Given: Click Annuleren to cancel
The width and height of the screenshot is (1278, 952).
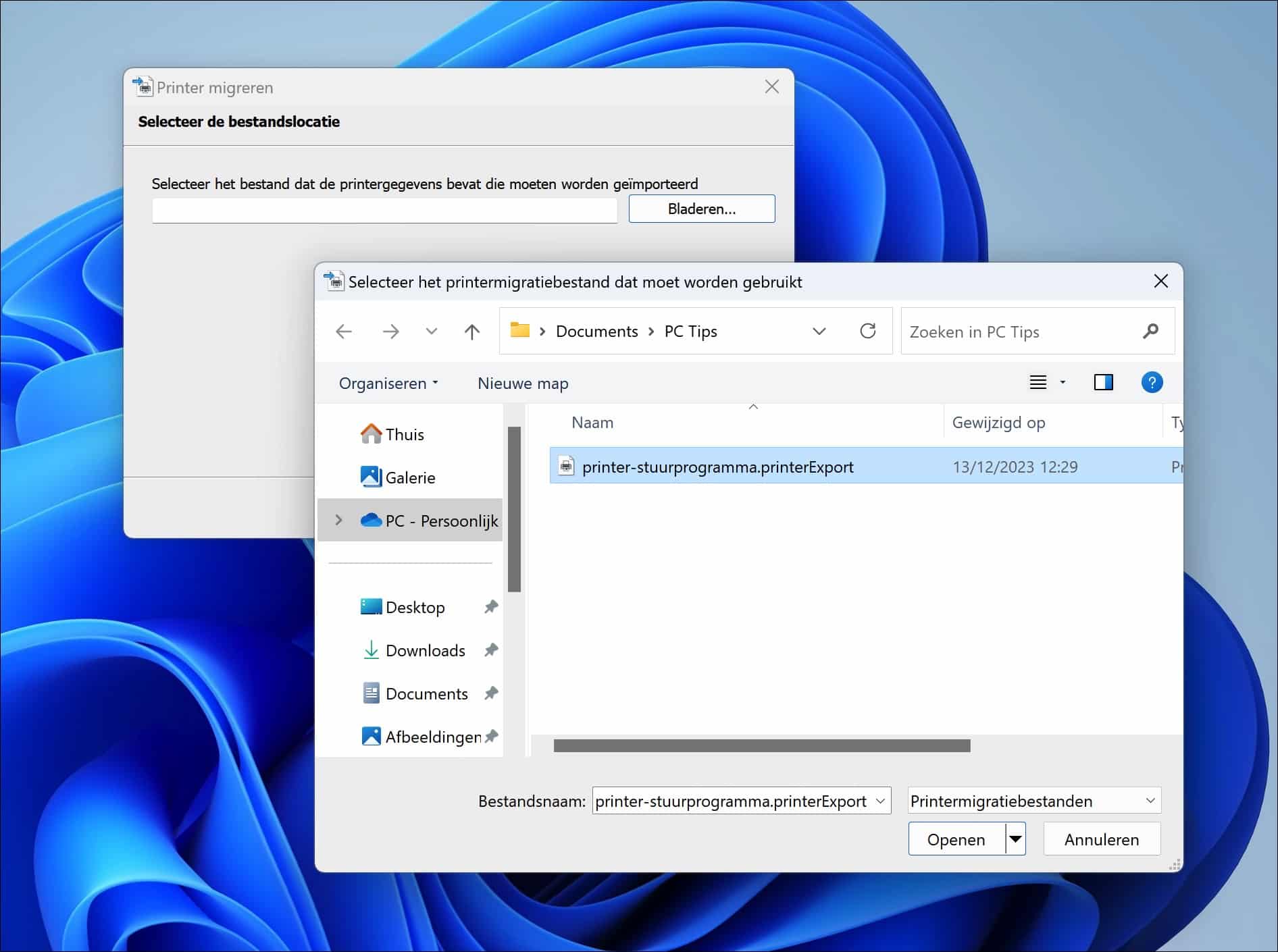Looking at the screenshot, I should click(x=1102, y=839).
